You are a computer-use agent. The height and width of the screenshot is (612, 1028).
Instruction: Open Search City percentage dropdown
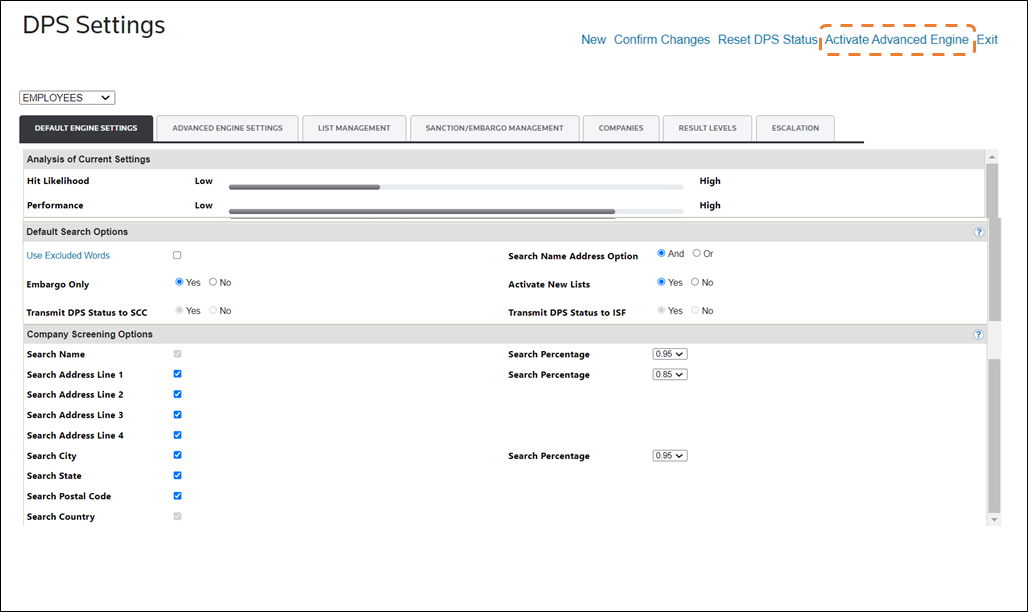click(x=670, y=455)
